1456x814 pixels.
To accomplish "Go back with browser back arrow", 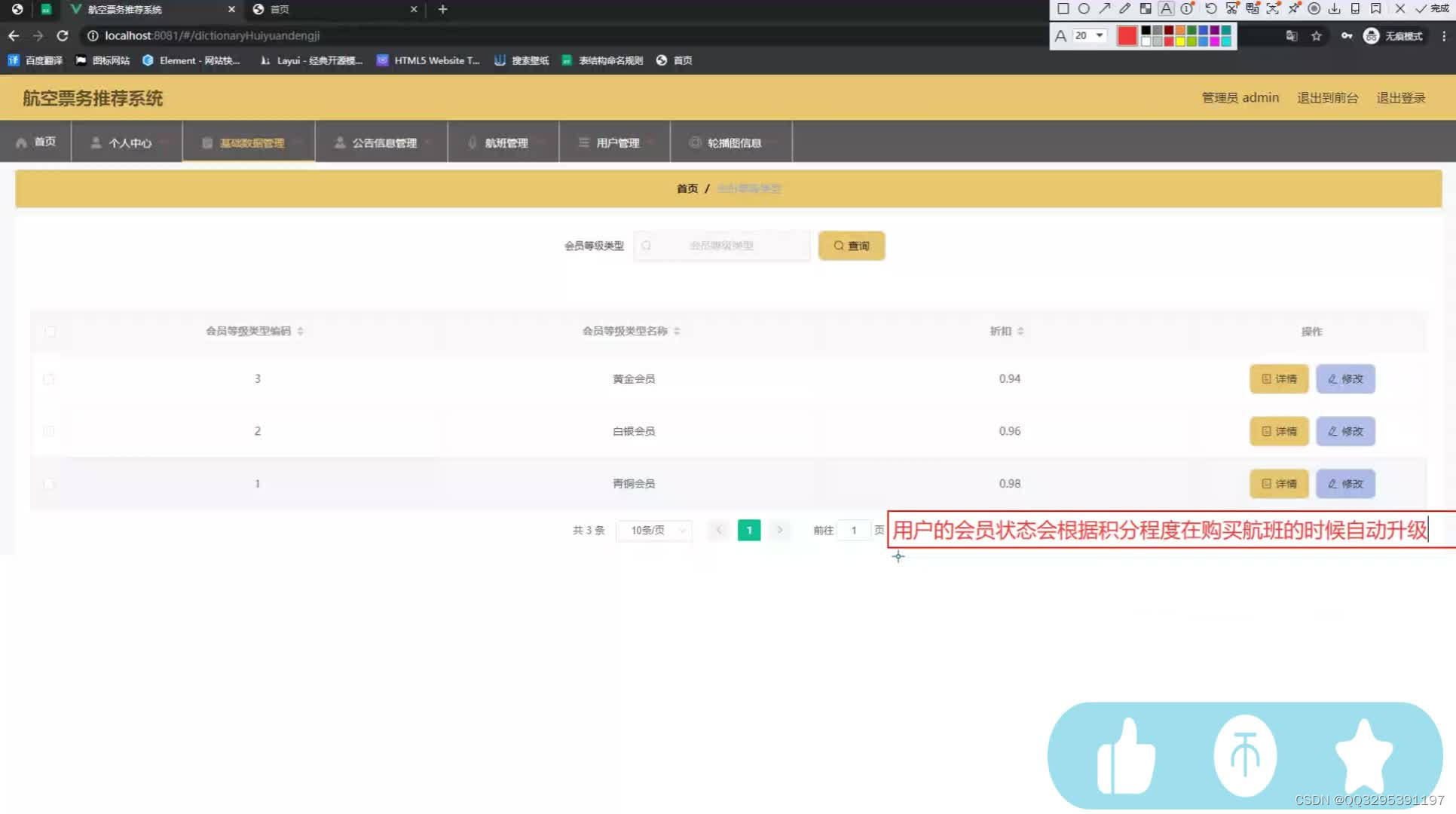I will (x=14, y=35).
